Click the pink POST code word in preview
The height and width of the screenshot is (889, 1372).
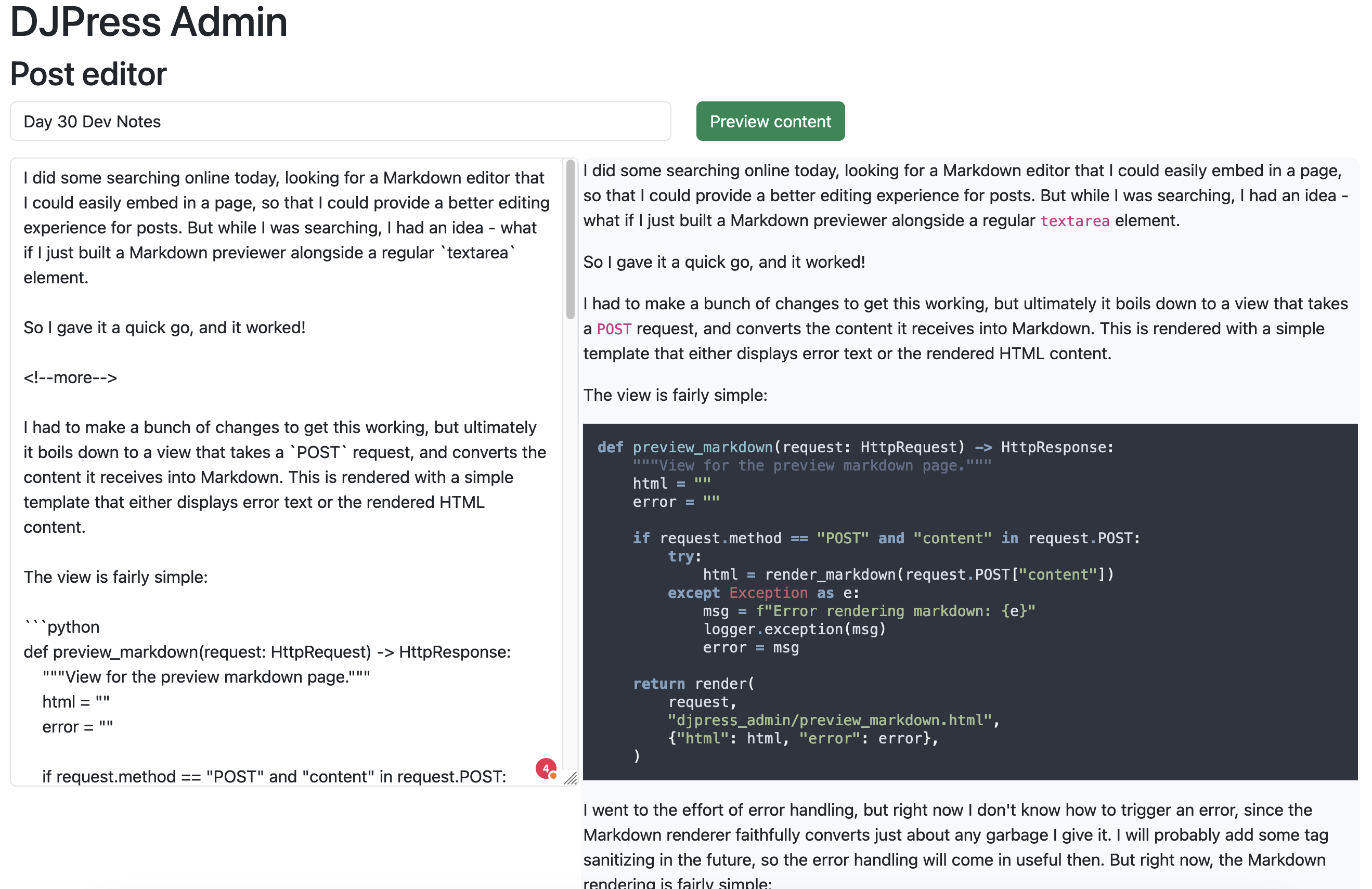614,329
